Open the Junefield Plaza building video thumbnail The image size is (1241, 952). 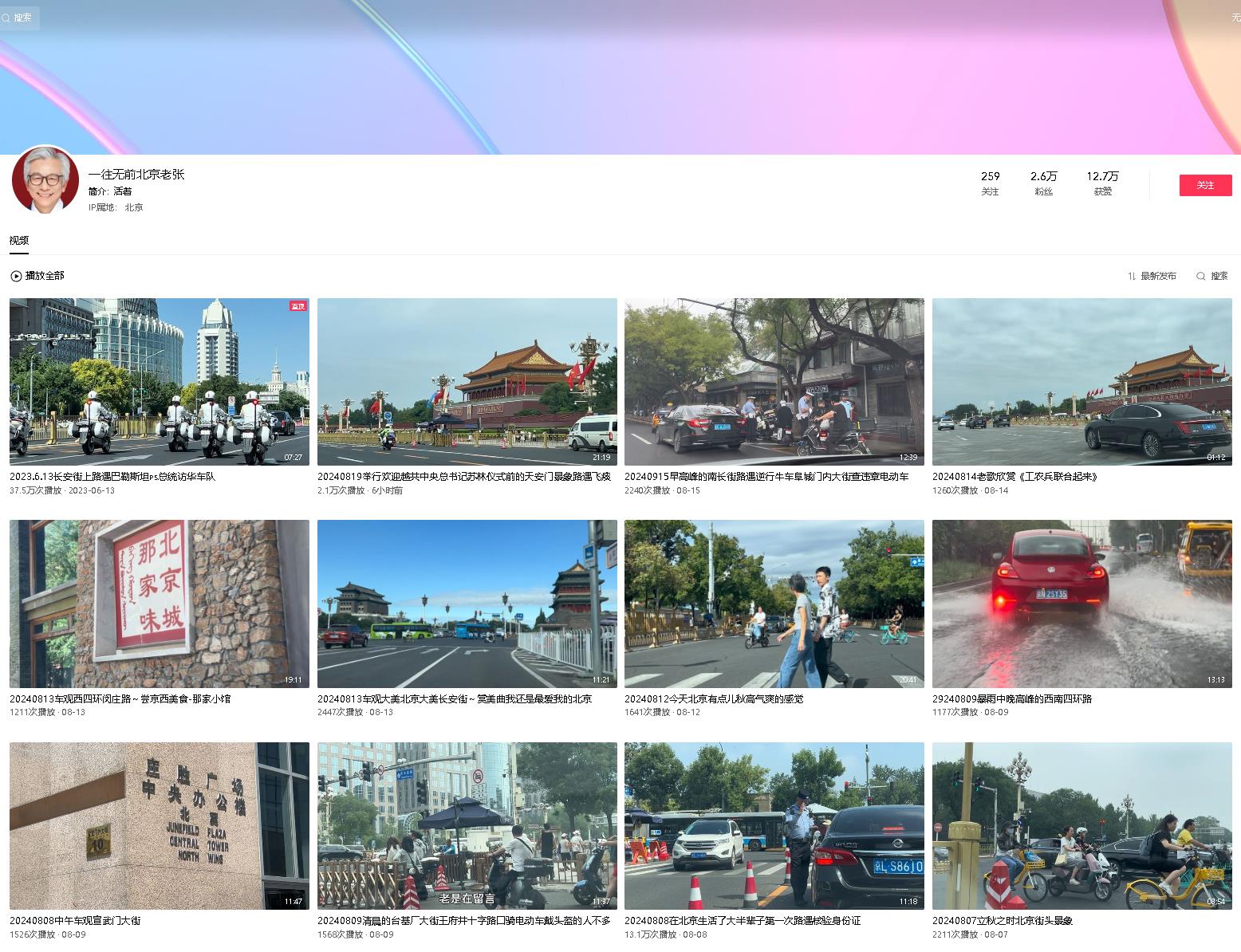click(x=160, y=825)
